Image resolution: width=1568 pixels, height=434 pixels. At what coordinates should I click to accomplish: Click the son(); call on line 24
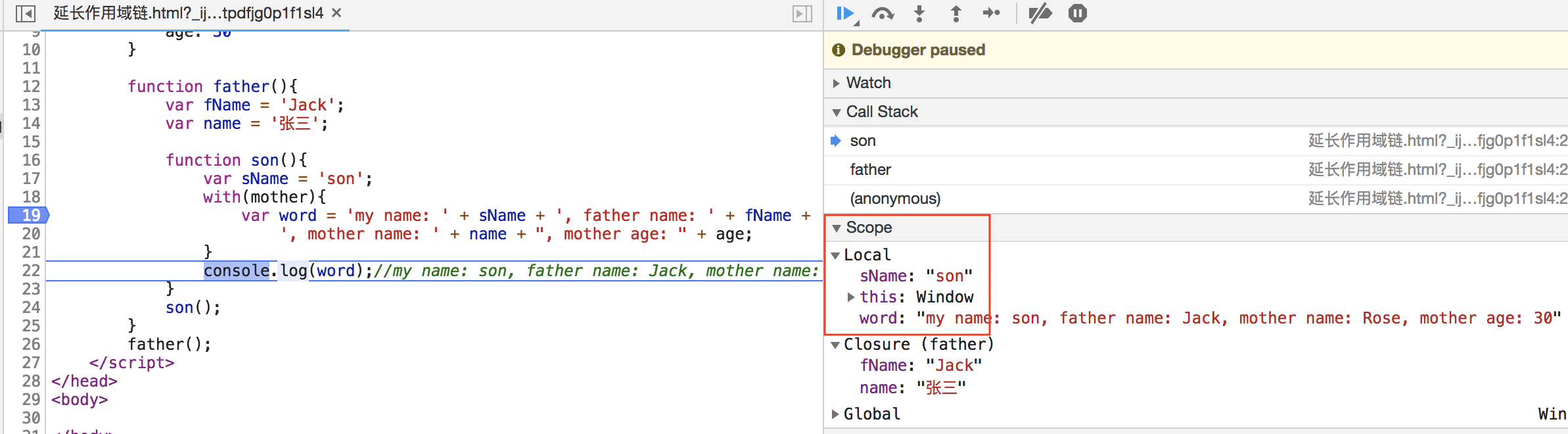point(193,308)
